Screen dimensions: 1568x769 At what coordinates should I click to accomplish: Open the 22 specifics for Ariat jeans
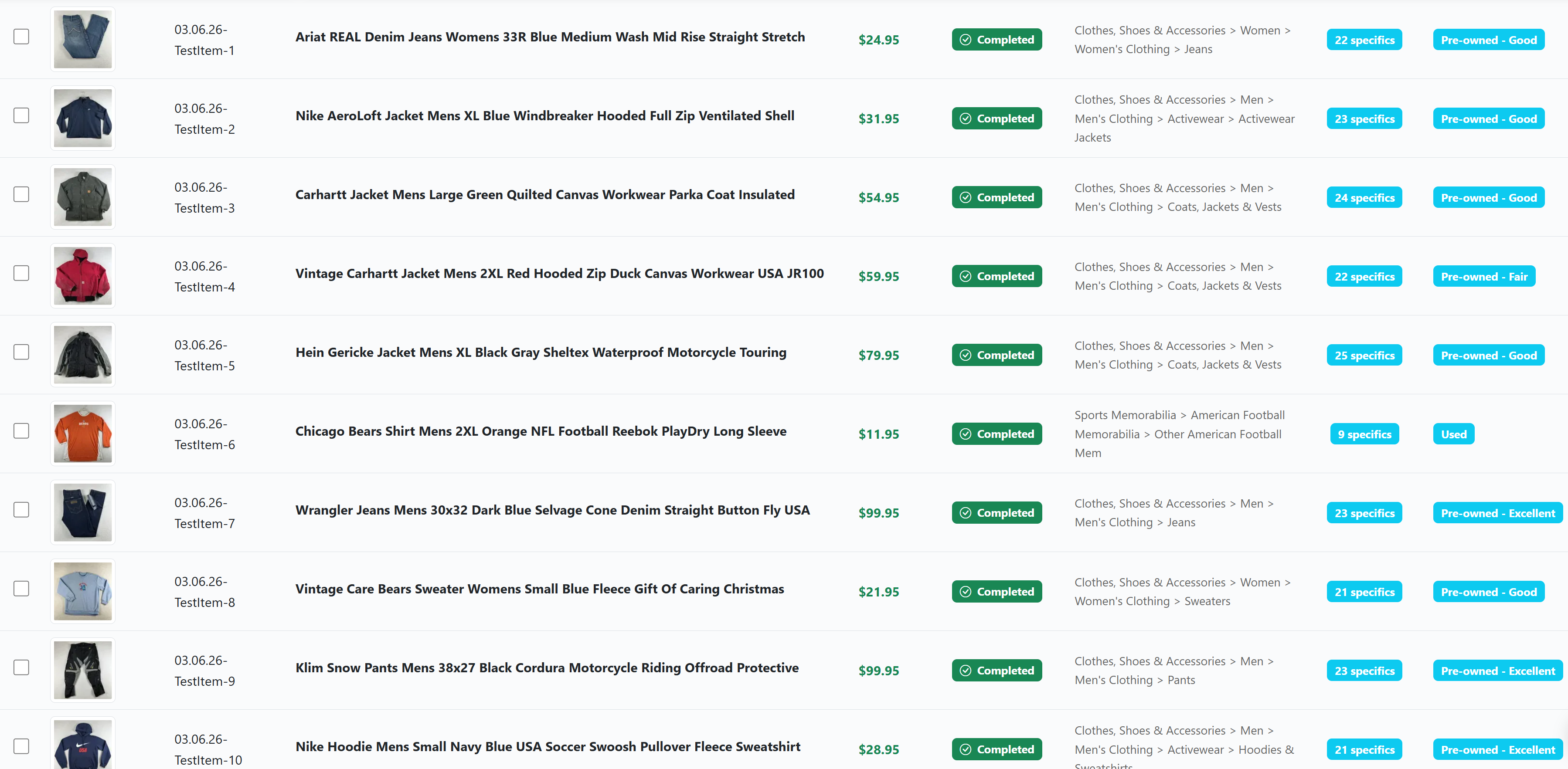(1364, 39)
